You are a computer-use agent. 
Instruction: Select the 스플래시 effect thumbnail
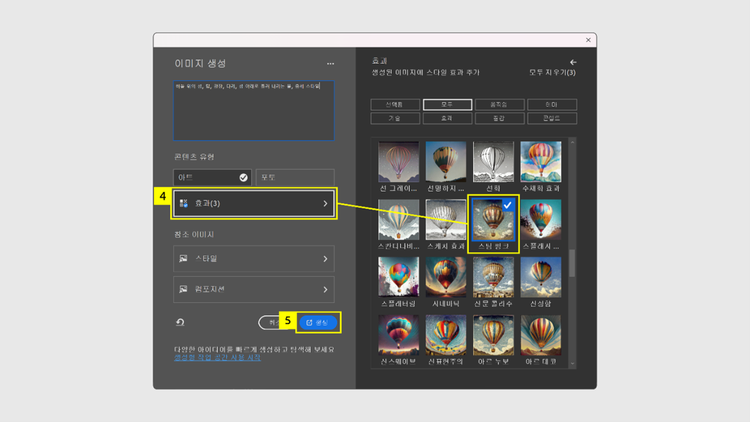(x=540, y=220)
